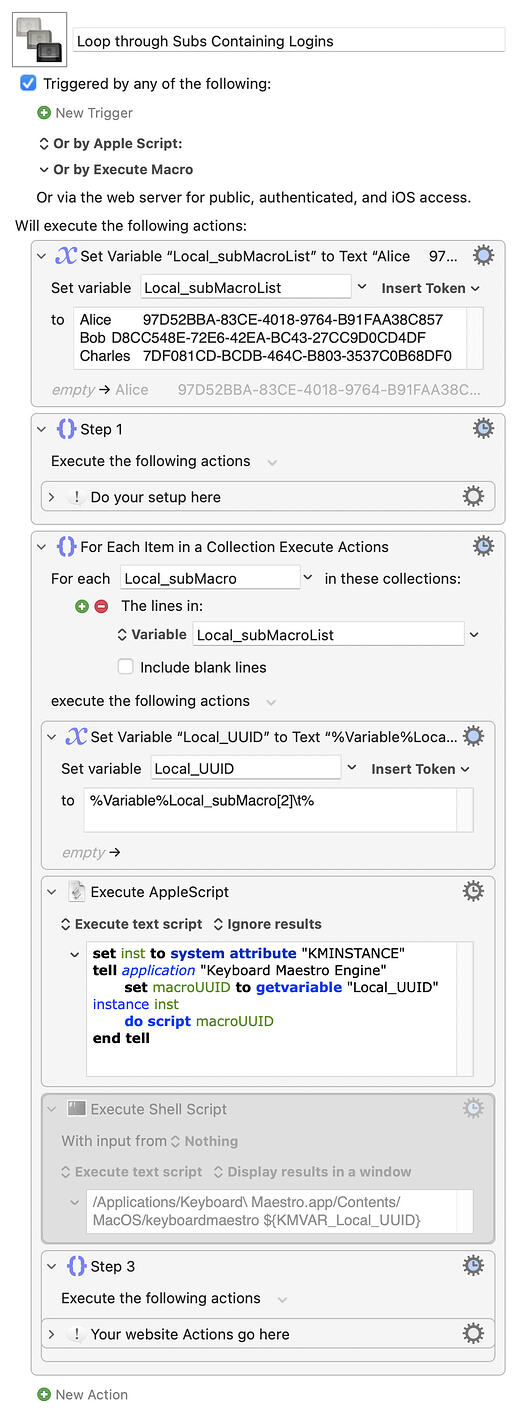Open gear menu for For Each action
Viewport: 517px width, 1413px height.
point(483,546)
